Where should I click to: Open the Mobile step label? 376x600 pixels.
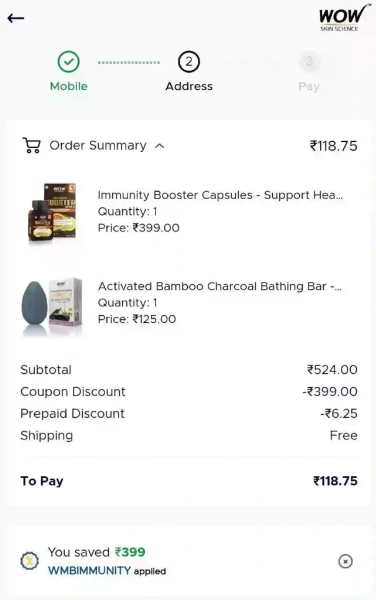69,86
